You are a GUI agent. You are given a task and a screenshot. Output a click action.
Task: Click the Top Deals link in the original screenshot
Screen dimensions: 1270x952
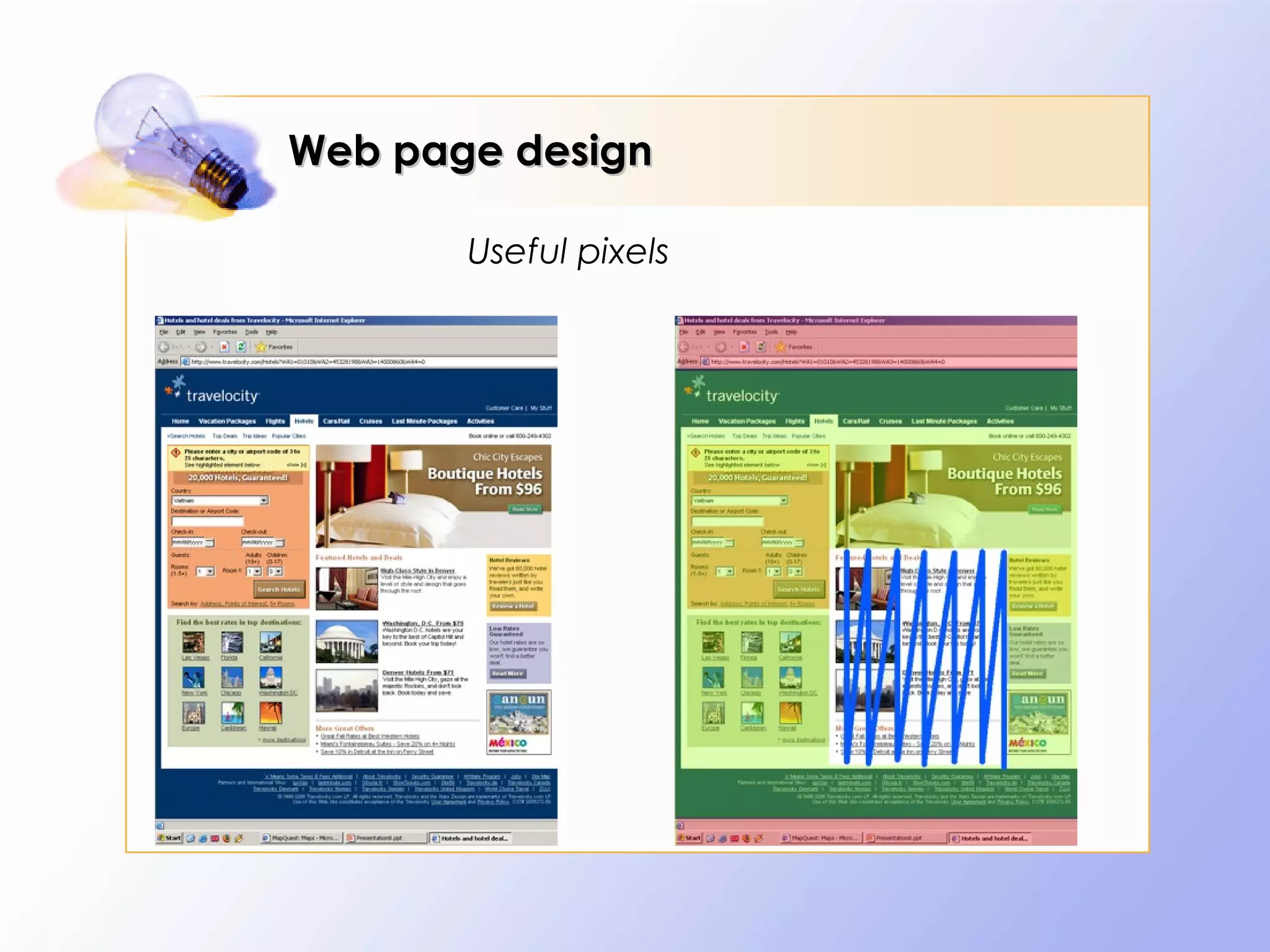(225, 436)
